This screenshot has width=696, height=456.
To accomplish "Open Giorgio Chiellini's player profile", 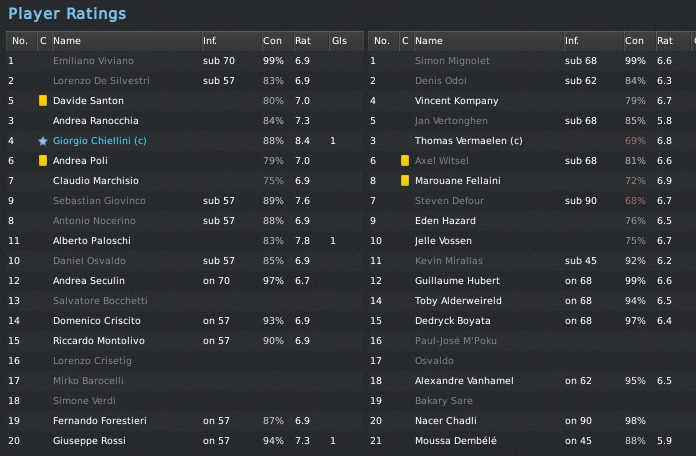I will tap(99, 141).
